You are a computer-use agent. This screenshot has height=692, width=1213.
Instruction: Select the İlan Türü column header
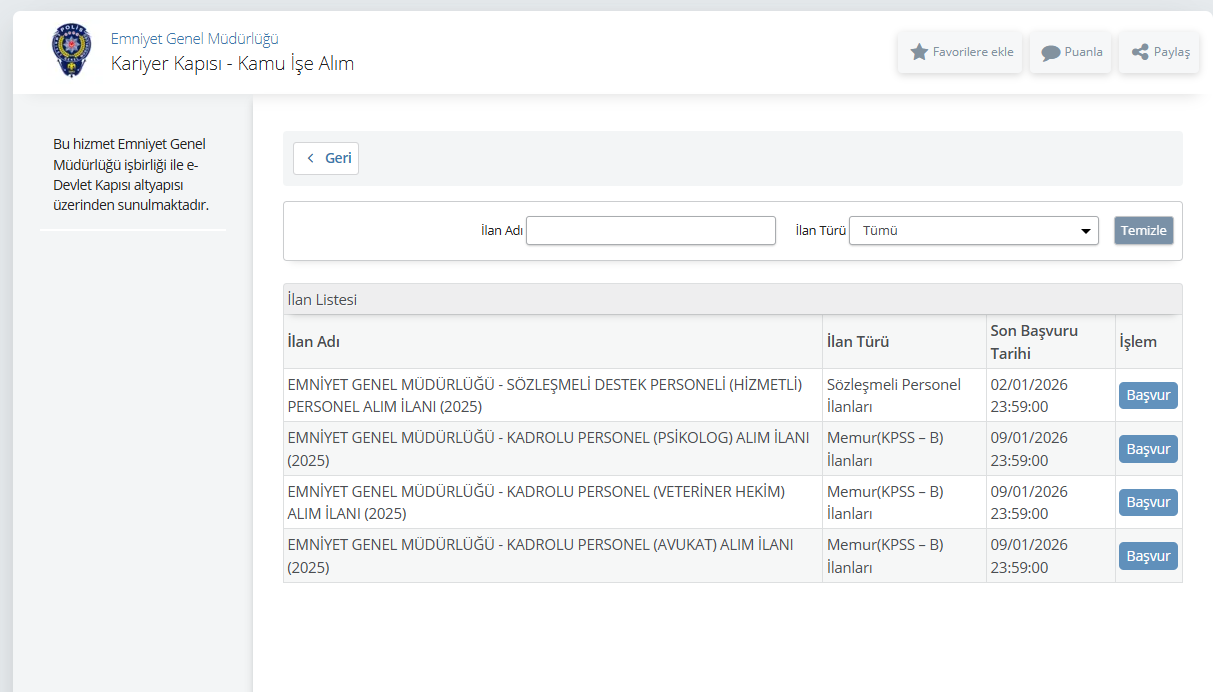click(x=857, y=342)
